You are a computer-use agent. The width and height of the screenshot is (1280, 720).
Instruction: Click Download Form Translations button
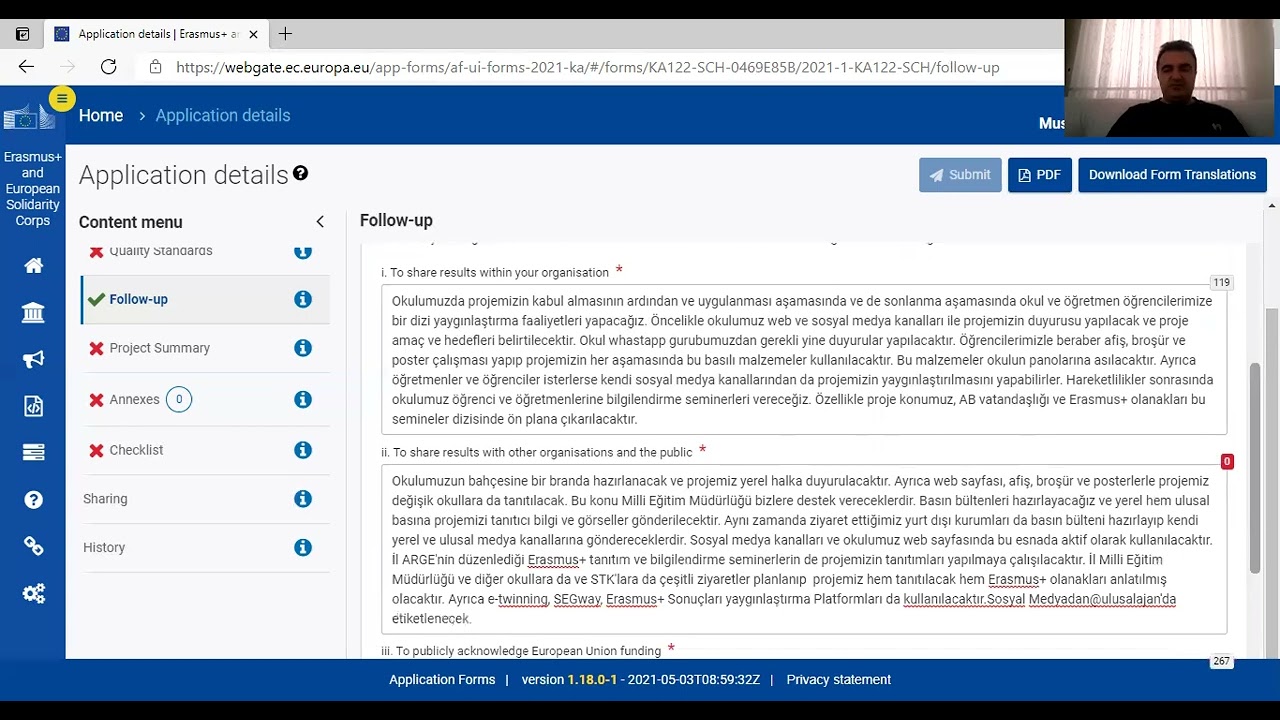(1172, 175)
